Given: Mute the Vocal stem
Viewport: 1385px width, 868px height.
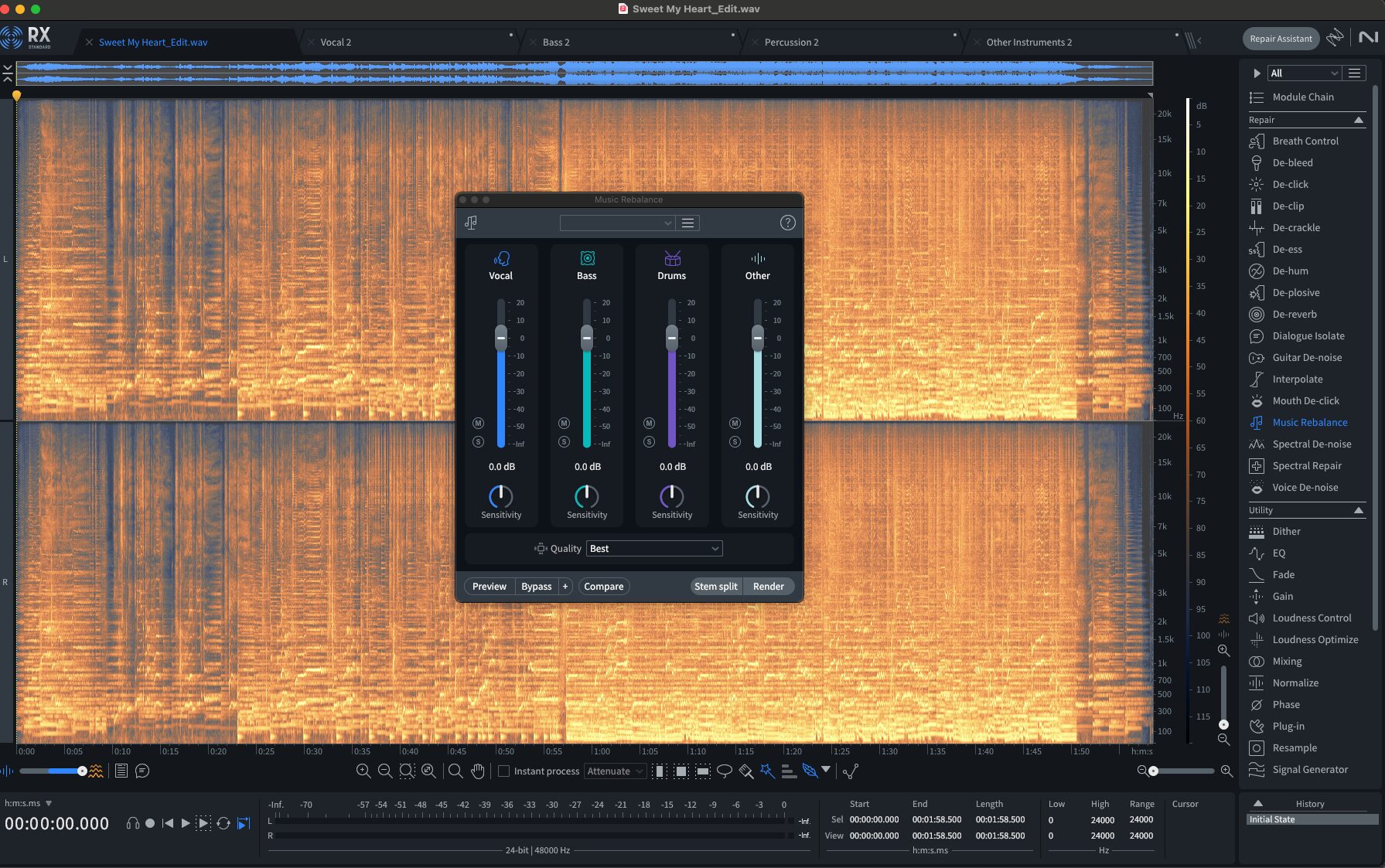Looking at the screenshot, I should pos(478,424).
